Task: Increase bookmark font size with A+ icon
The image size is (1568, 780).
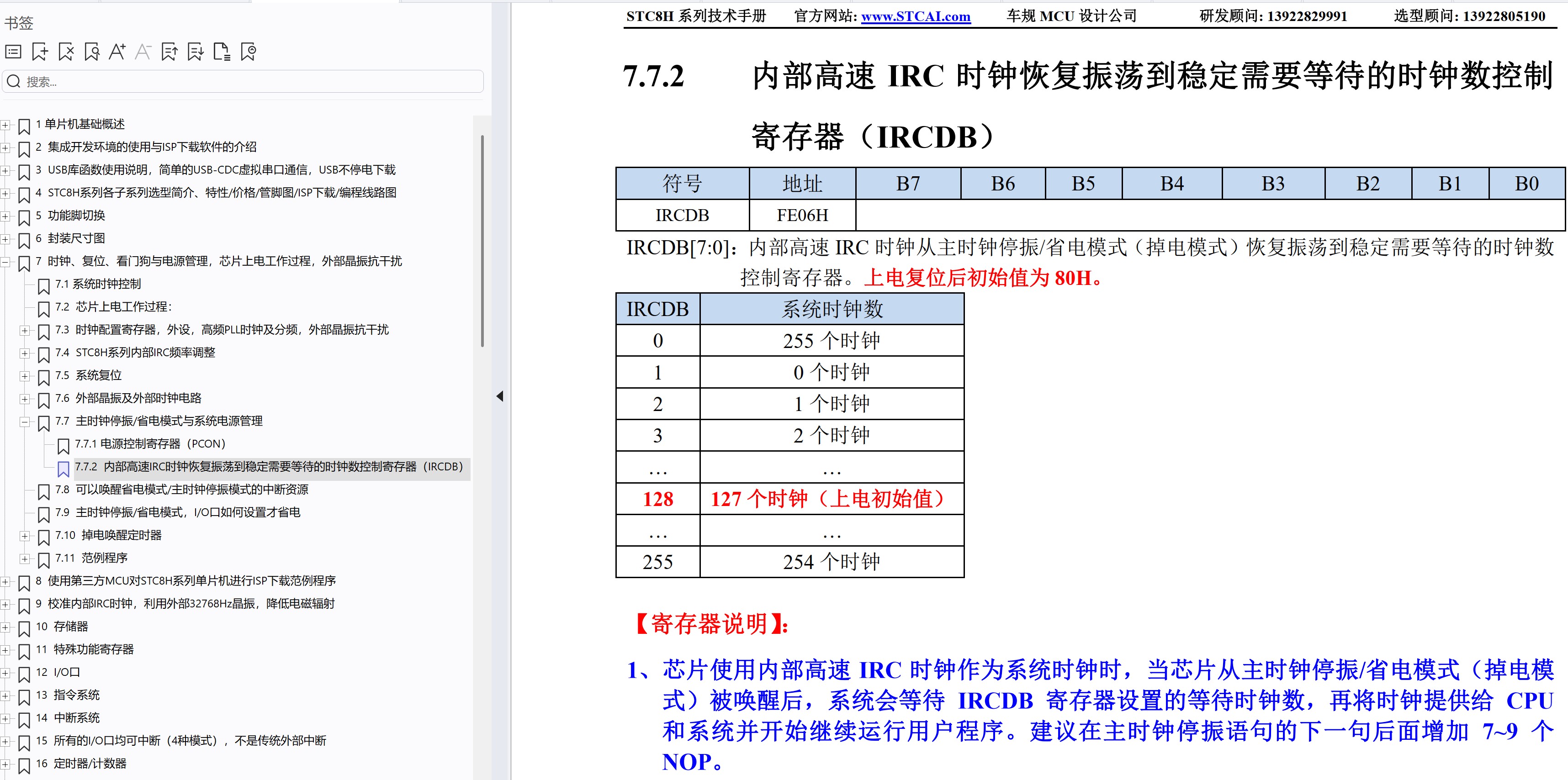Action: 117,53
